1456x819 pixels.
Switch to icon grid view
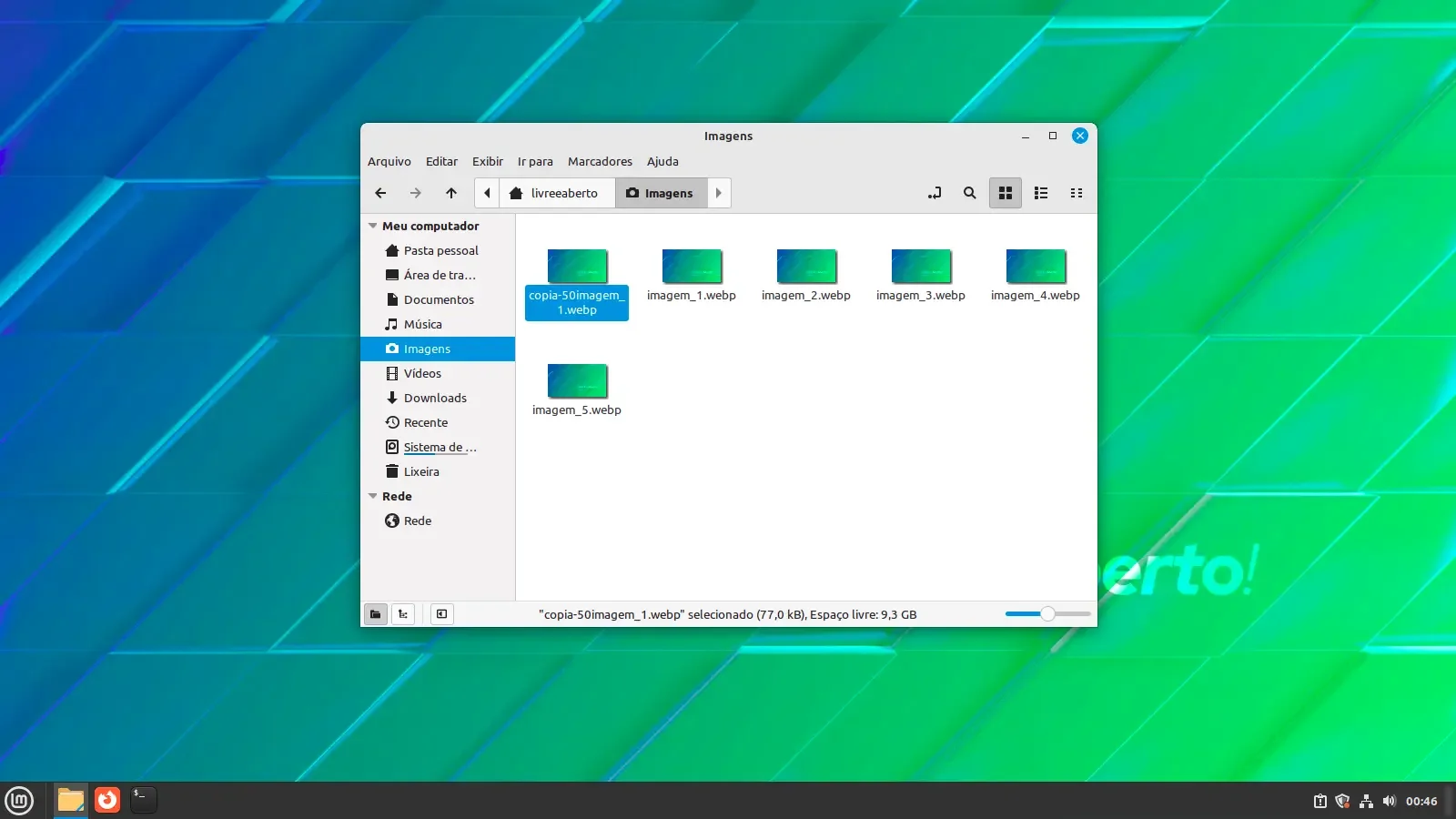tap(1006, 193)
